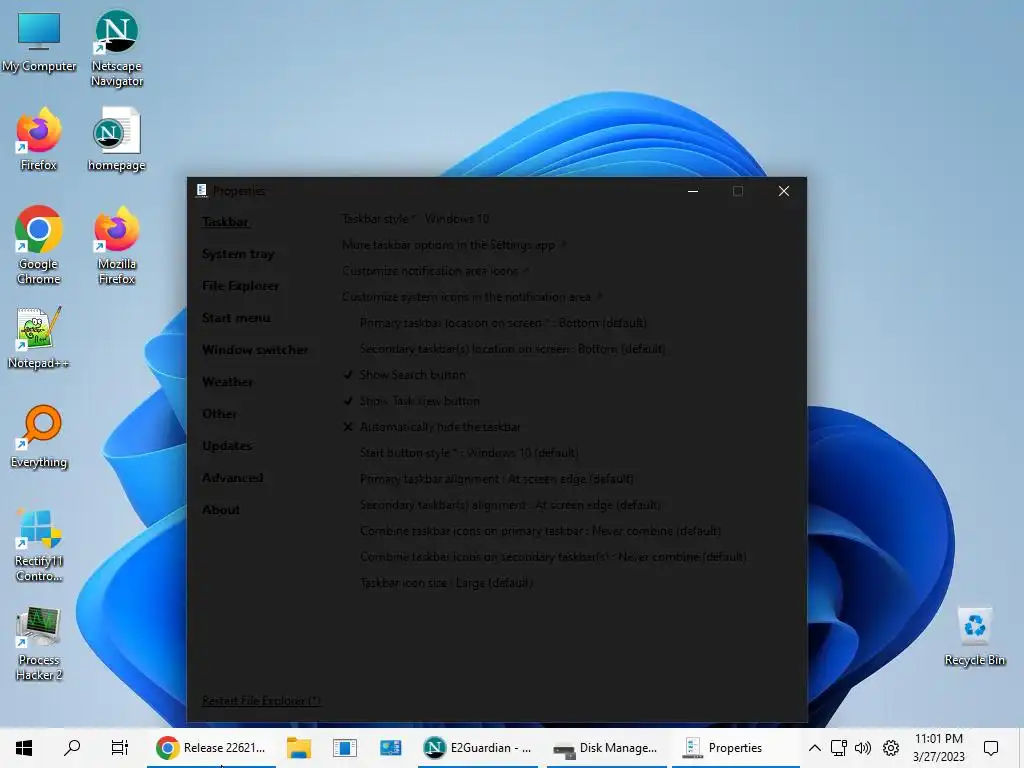Minimize the Properties window
Screen dimensions: 1024x768
(693, 191)
